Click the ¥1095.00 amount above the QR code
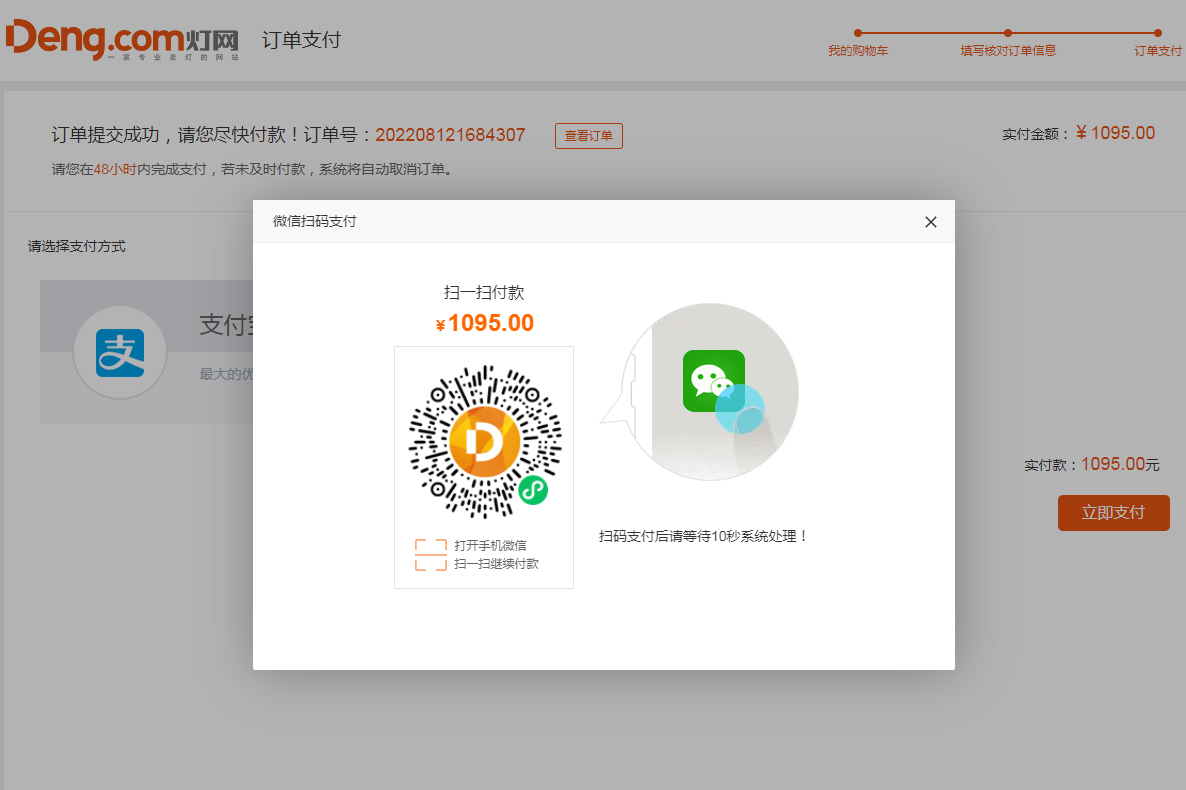The width and height of the screenshot is (1186, 790). pyautogui.click(x=484, y=323)
